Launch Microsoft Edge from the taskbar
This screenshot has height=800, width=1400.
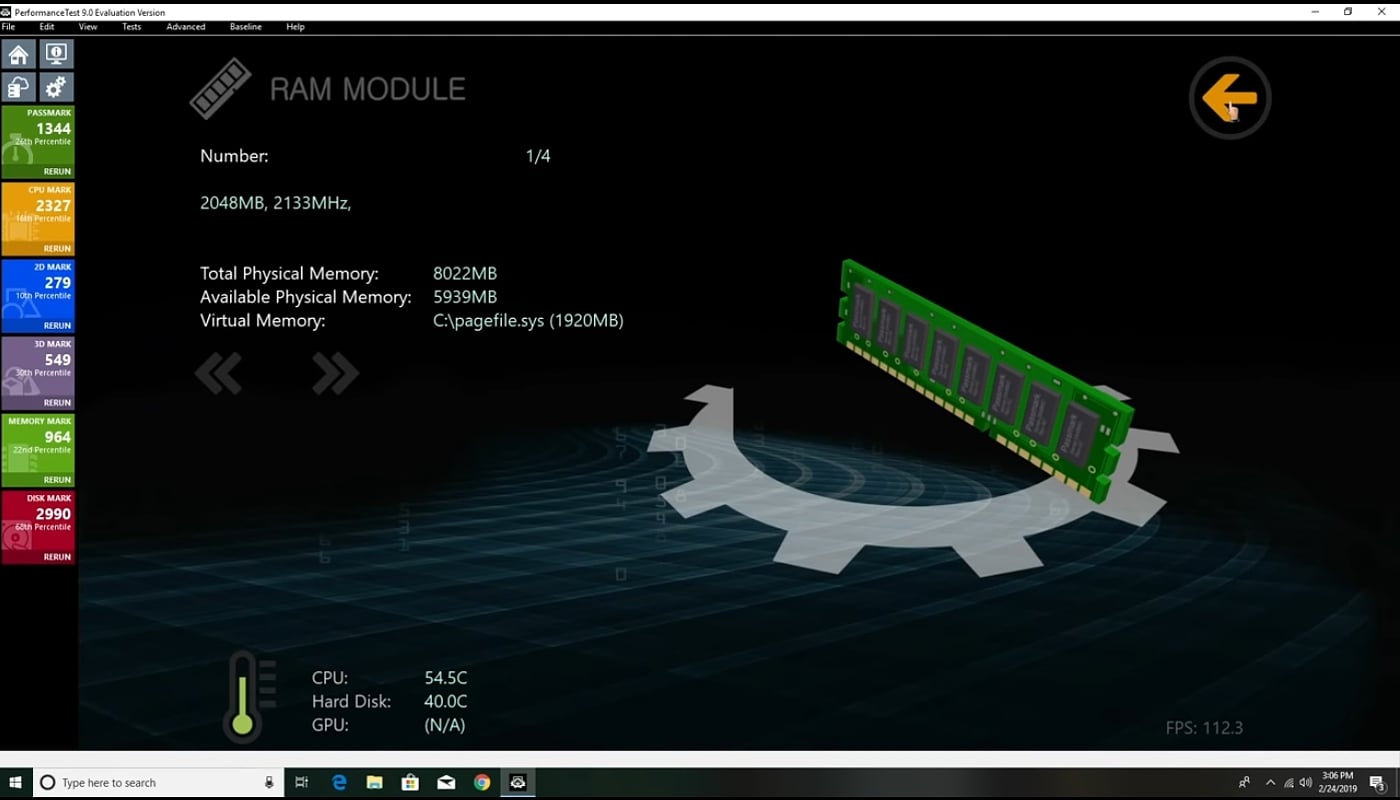[x=339, y=782]
